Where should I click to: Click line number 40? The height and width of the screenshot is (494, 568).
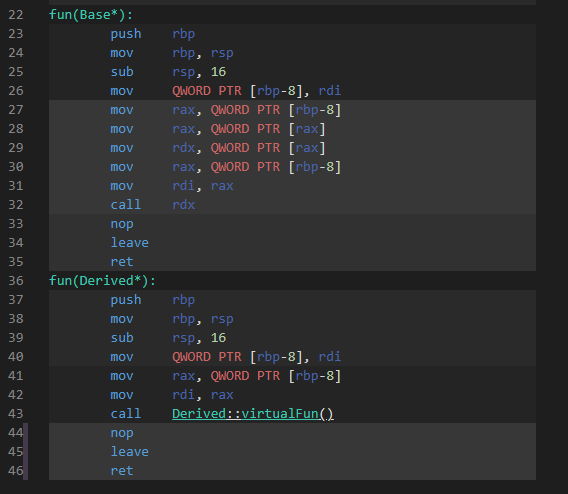tap(16, 357)
